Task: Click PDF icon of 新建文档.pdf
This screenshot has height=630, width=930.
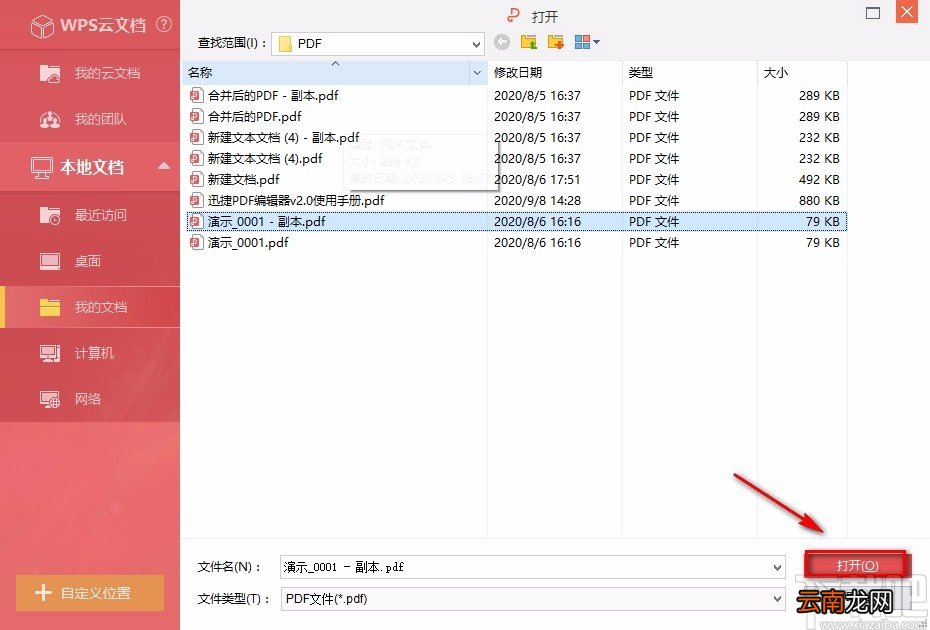Action: click(196, 179)
